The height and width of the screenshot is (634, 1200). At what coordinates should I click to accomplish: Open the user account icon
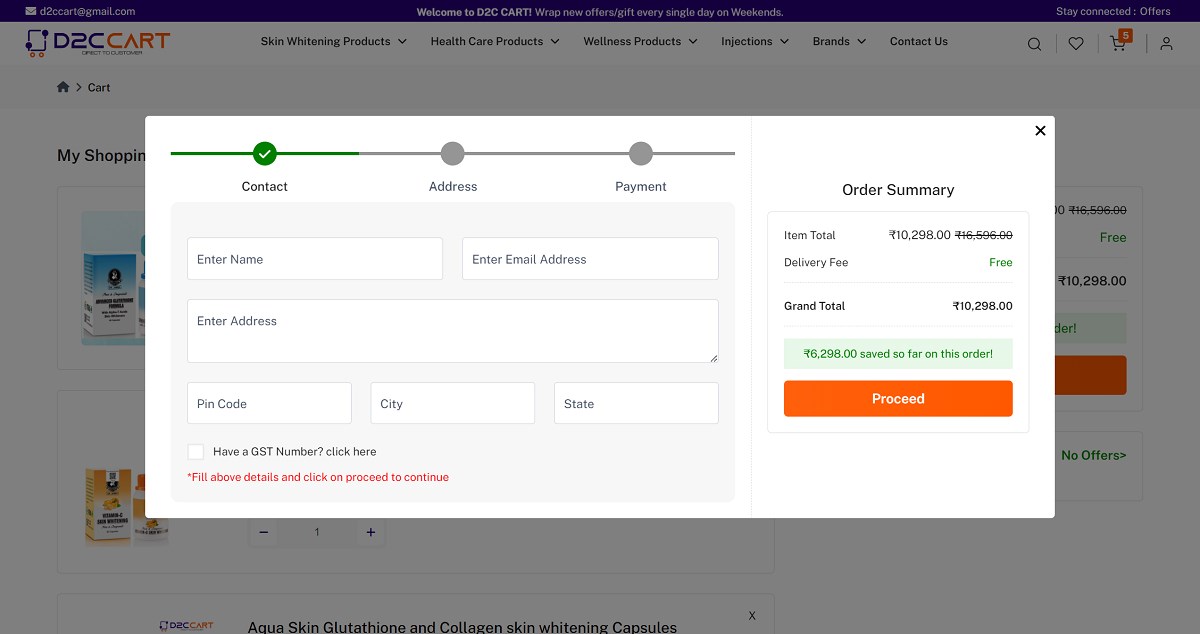coord(1166,43)
